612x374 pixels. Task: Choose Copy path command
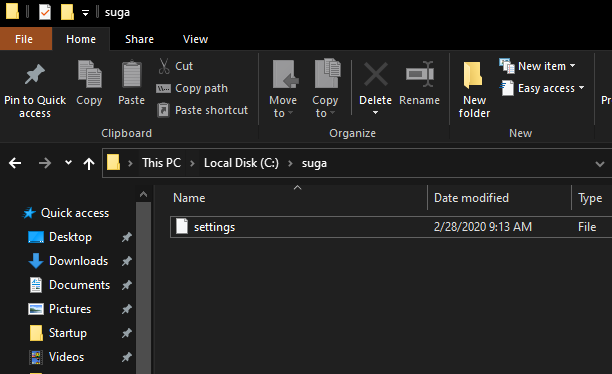pyautogui.click(x=192, y=88)
